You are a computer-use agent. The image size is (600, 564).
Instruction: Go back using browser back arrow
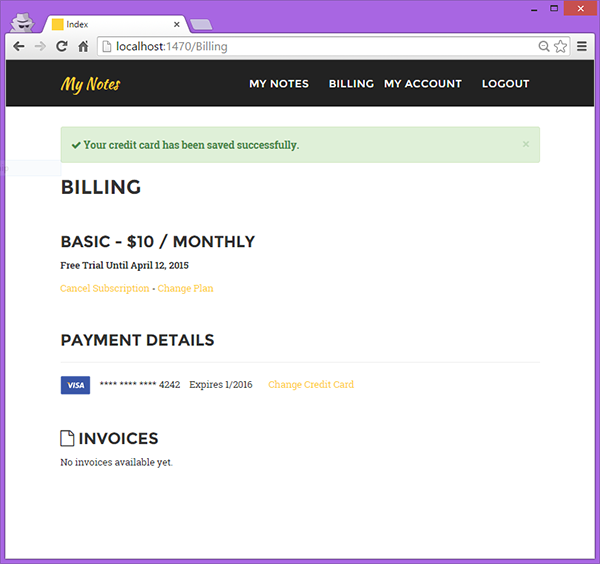click(x=18, y=47)
